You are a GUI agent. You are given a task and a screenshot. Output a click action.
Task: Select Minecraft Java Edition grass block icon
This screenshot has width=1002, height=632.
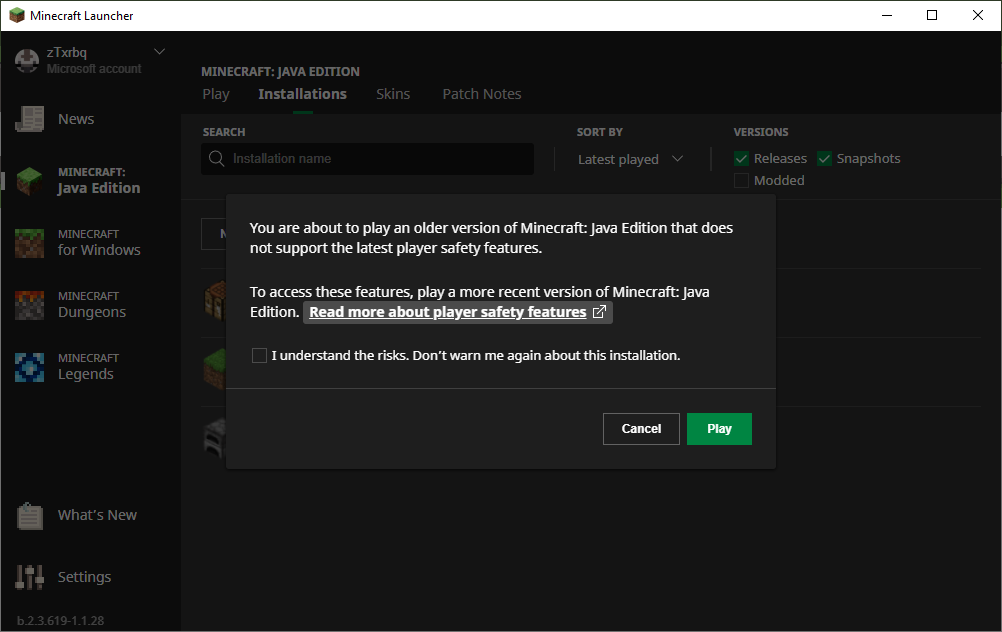pos(29,181)
